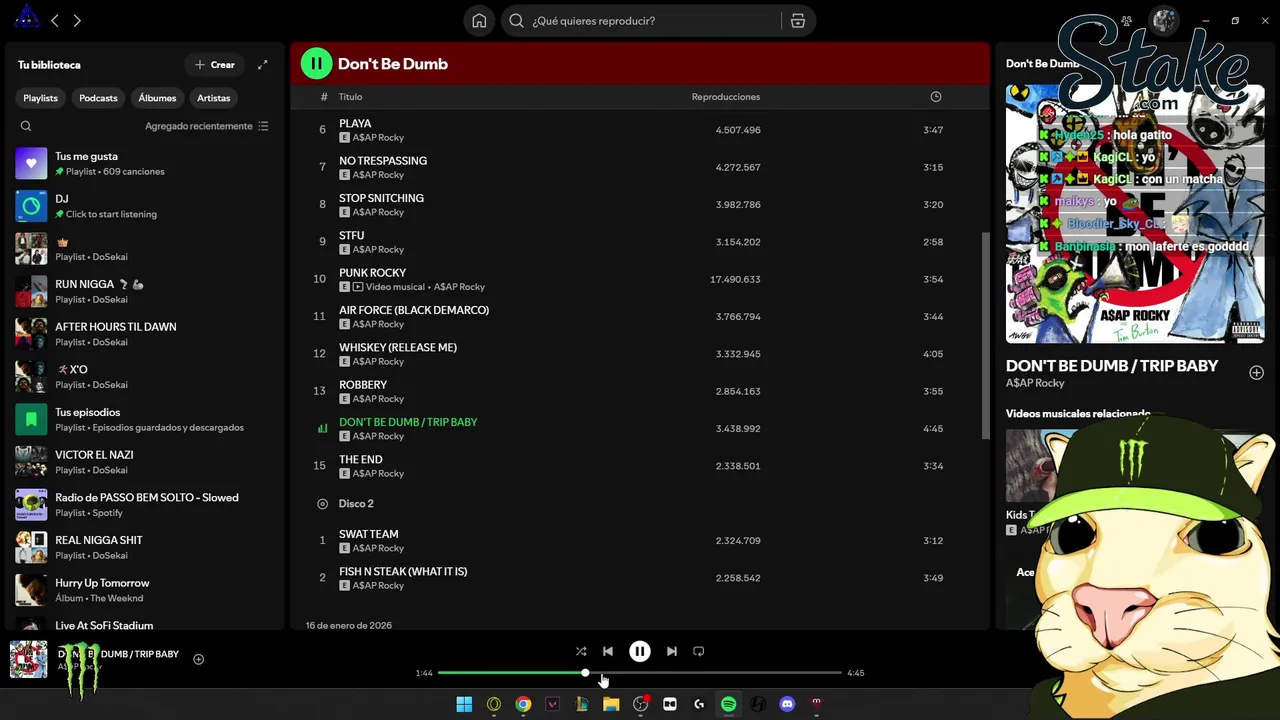Open Logitech G HUB from the taskbar
1280x720 pixels.
(x=699, y=704)
